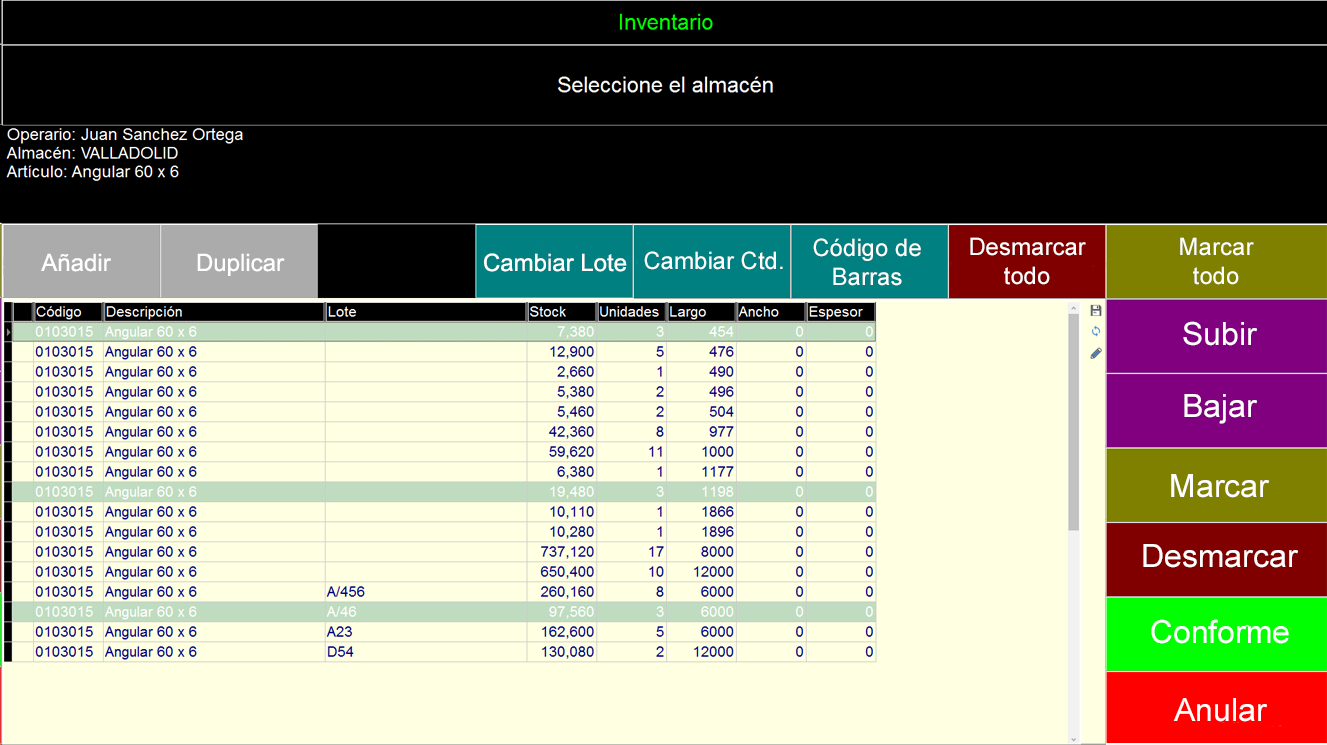Hit Desmarcar todo to unmark all rows

click(1026, 262)
